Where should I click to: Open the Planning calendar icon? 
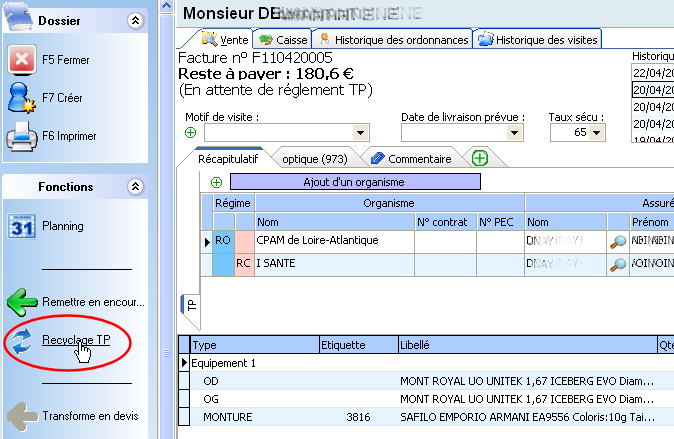[22, 226]
